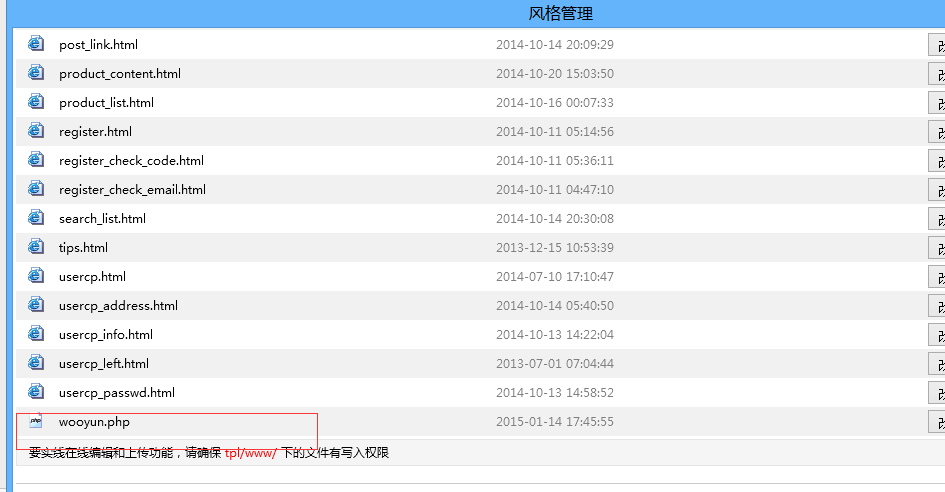Click the icon next to usercp_address.html

click(36, 304)
